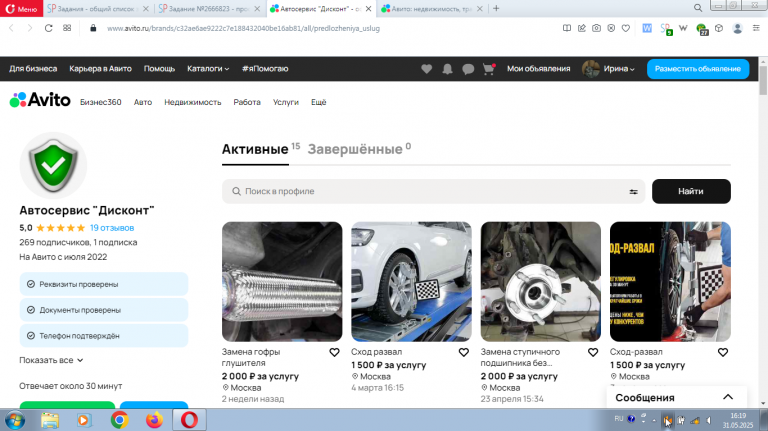This screenshot has width=768, height=431.
Task: Open Для бизнеса link
Action: point(33,69)
